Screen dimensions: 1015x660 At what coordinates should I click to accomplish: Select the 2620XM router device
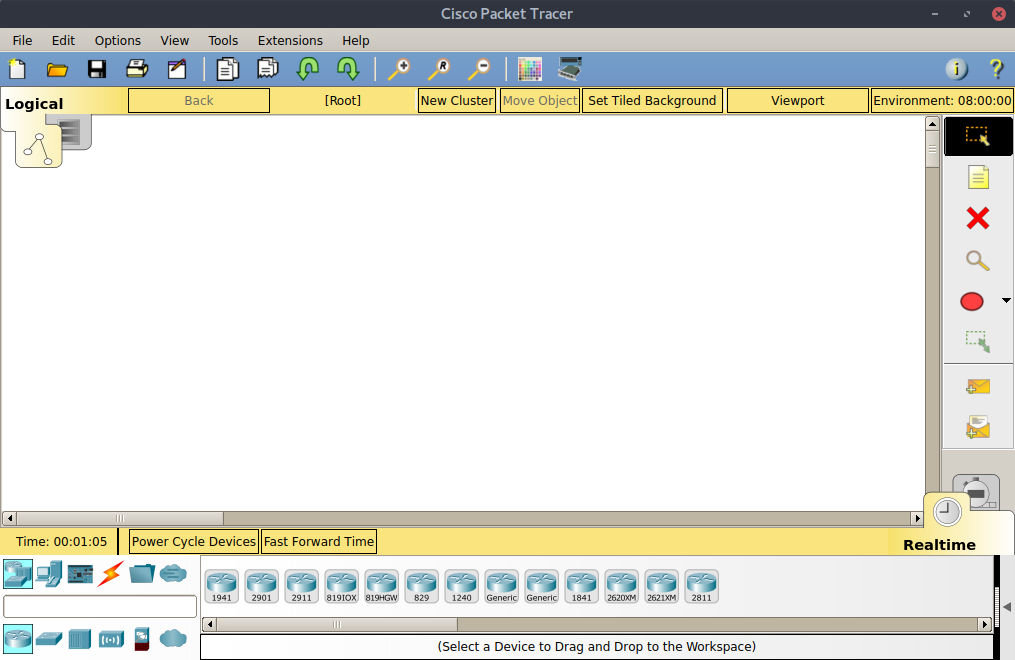tap(621, 586)
